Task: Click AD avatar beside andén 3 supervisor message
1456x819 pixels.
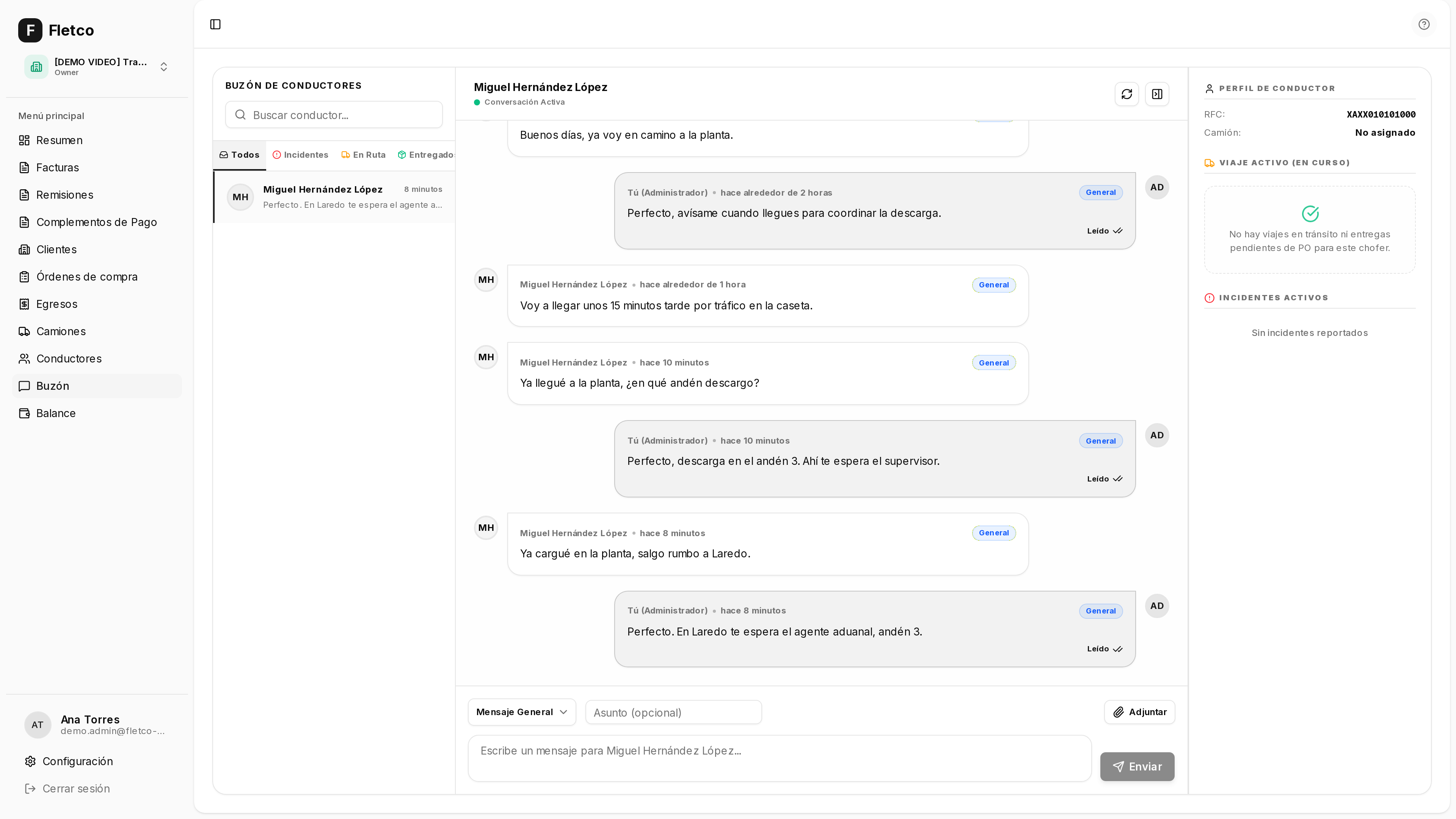Action: 1157,435
